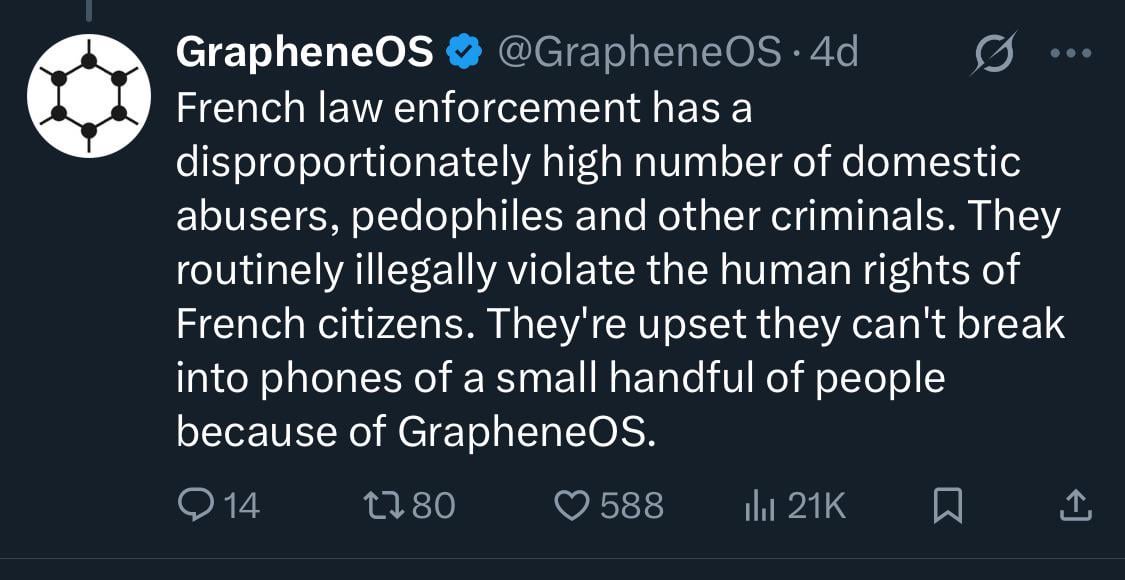Open the GrapheneOS profile avatar

[x=88, y=95]
